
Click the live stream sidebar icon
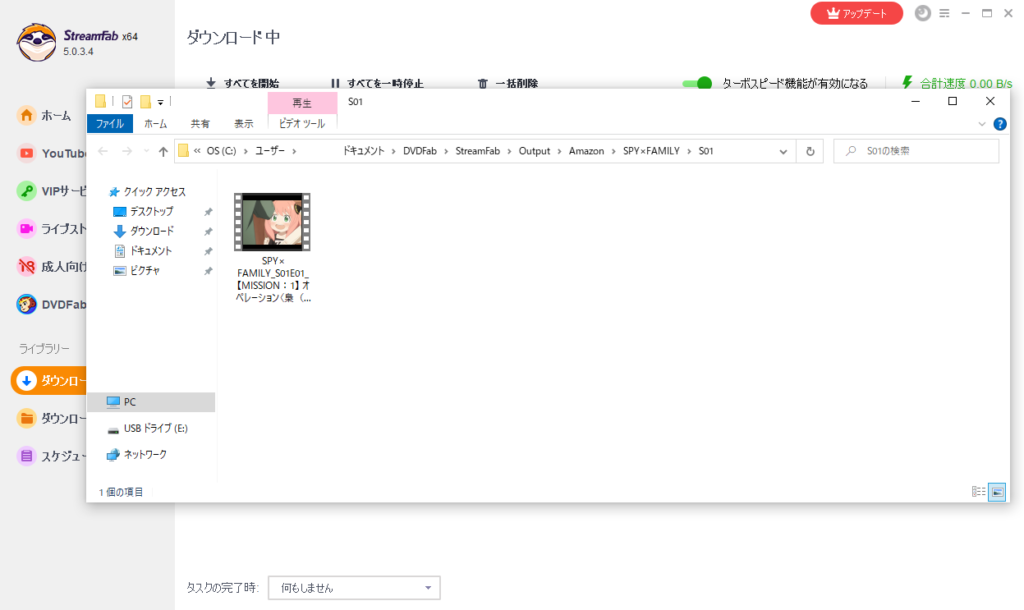click(27, 229)
